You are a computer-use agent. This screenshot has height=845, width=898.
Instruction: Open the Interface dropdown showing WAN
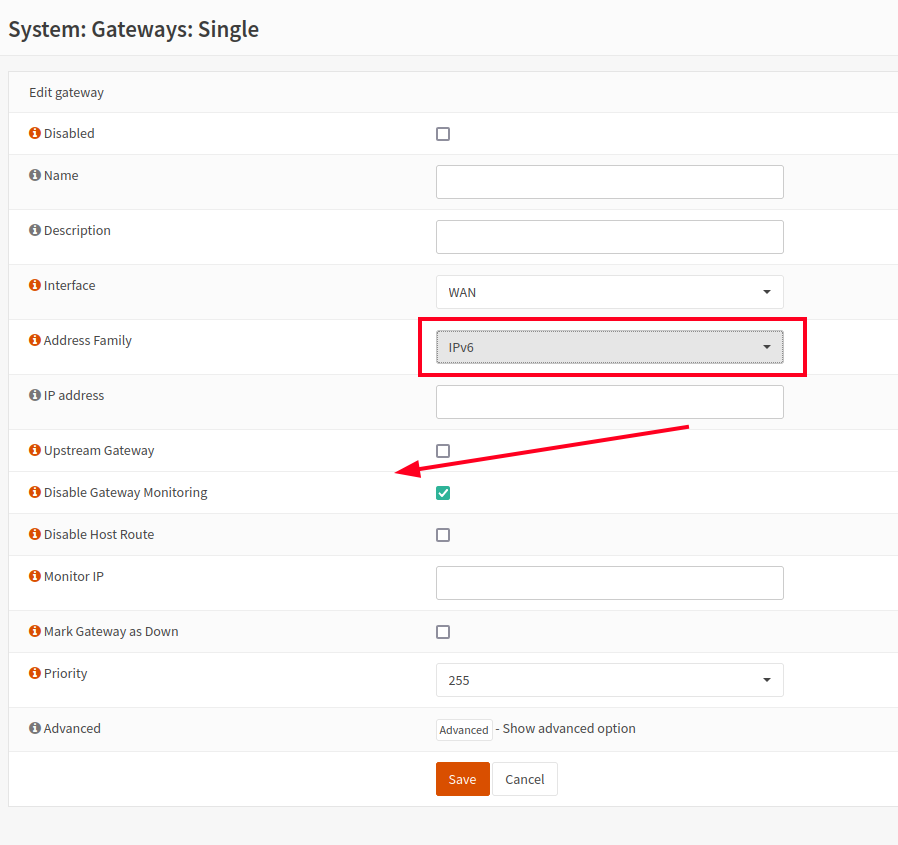point(609,291)
